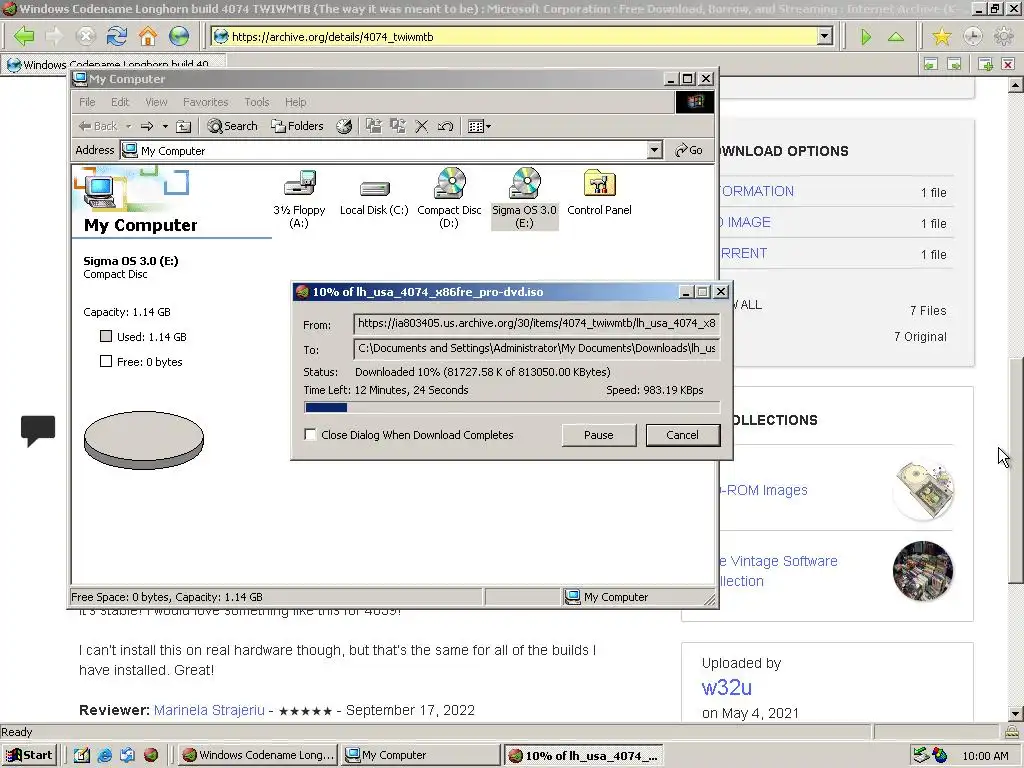Pause the ISO download
1024x768 pixels.
(599, 435)
